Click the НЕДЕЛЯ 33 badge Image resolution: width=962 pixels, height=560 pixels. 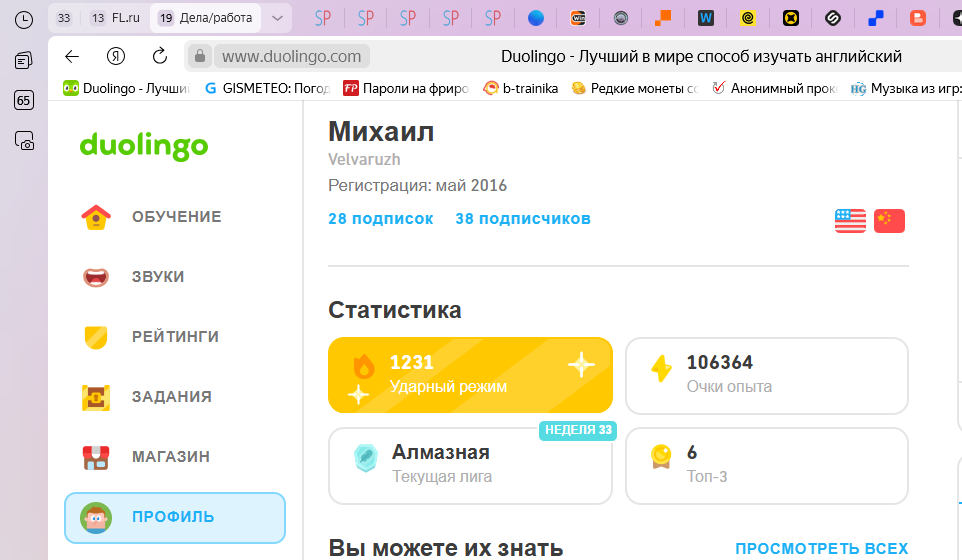click(x=578, y=430)
